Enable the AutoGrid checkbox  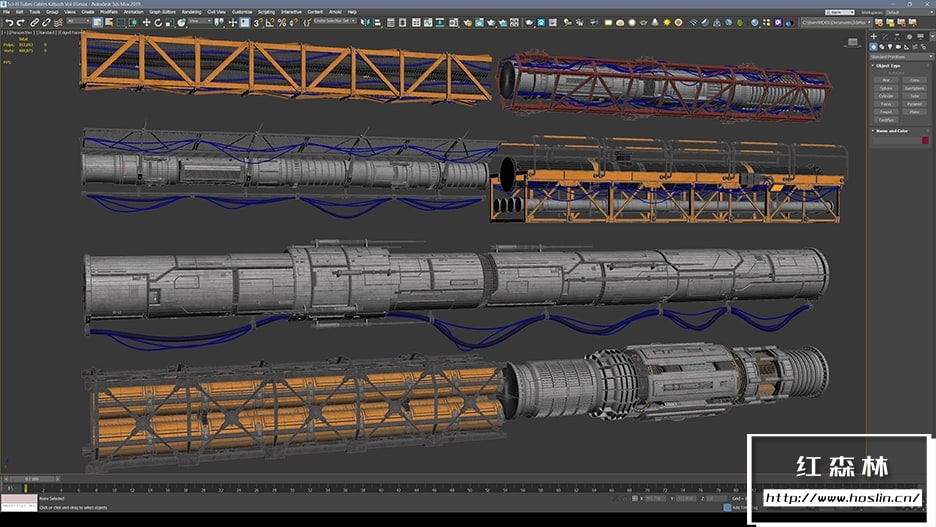click(x=889, y=73)
